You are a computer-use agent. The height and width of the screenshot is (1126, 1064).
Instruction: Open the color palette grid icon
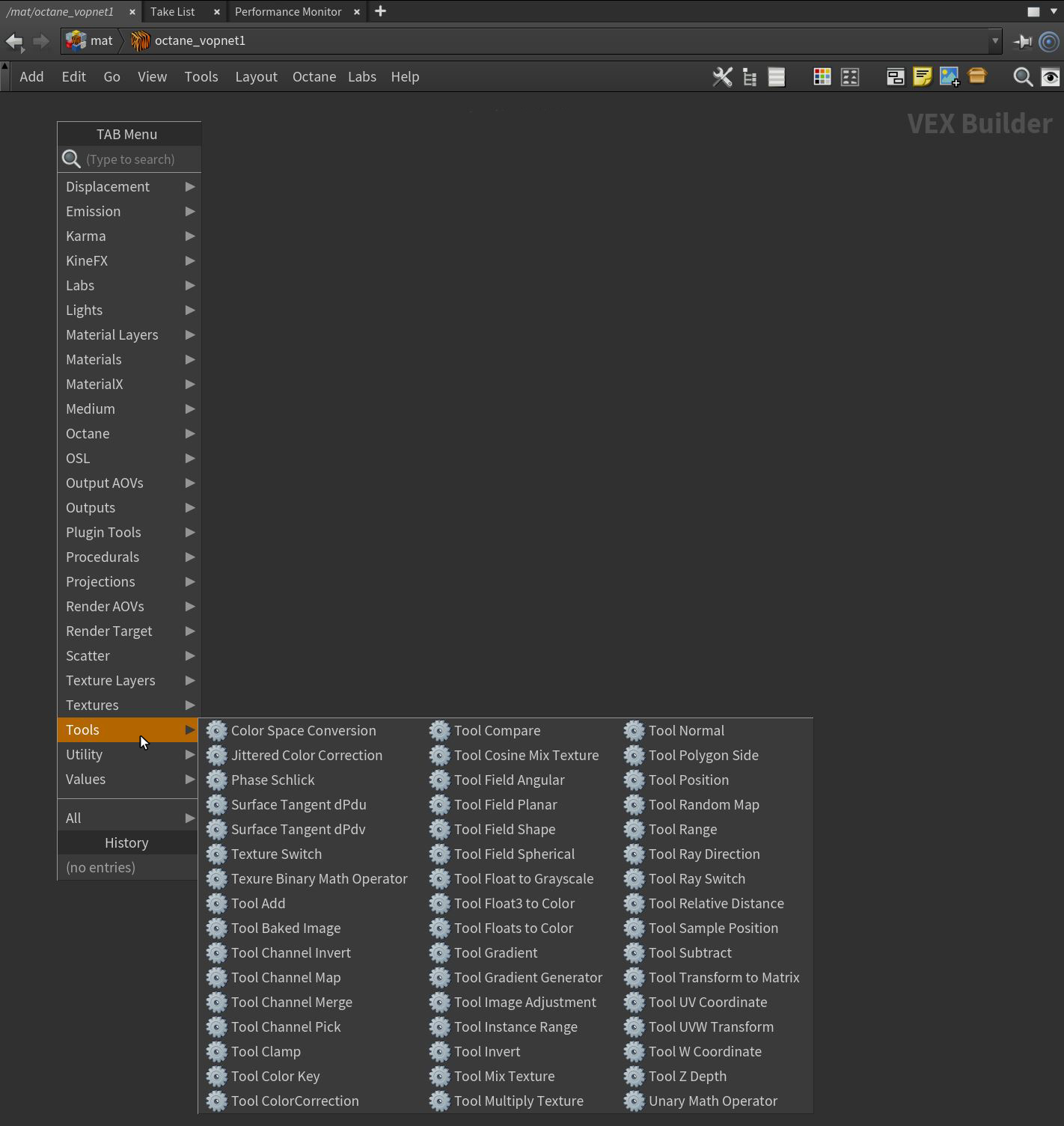click(x=822, y=77)
